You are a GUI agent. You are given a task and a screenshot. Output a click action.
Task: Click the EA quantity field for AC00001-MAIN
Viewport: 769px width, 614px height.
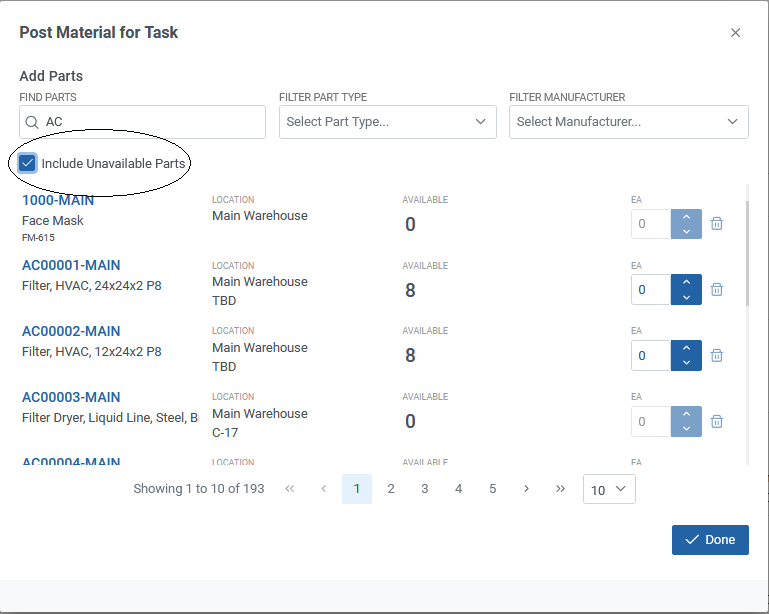pyautogui.click(x=651, y=289)
